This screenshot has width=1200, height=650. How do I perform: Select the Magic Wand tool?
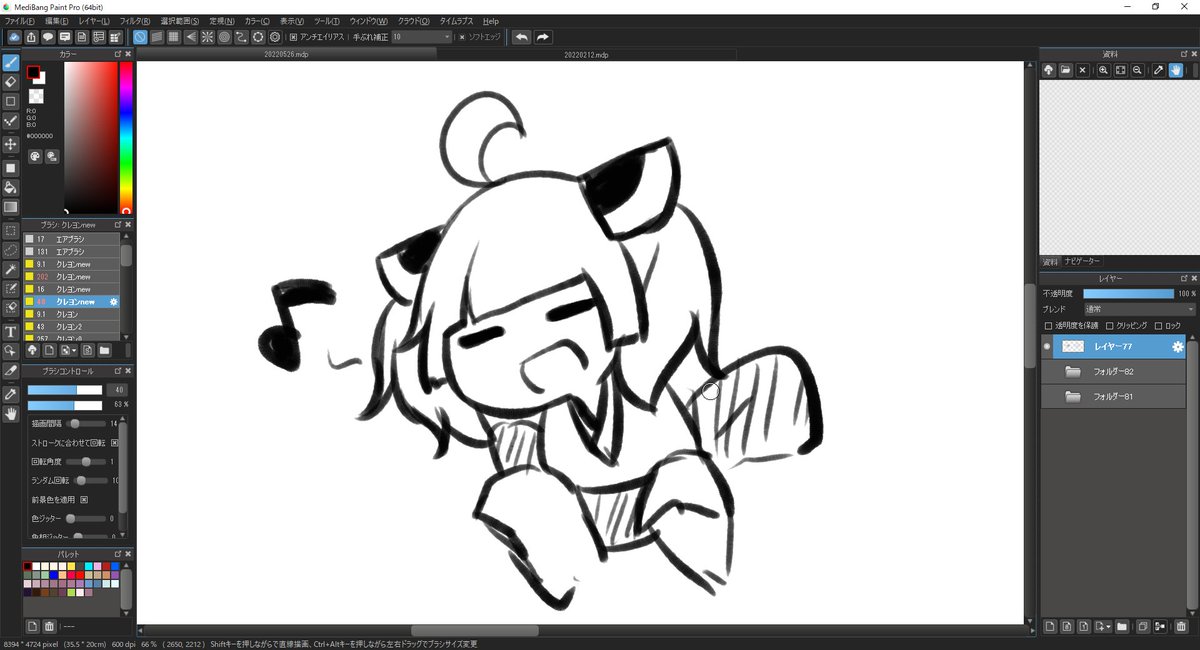click(11, 270)
